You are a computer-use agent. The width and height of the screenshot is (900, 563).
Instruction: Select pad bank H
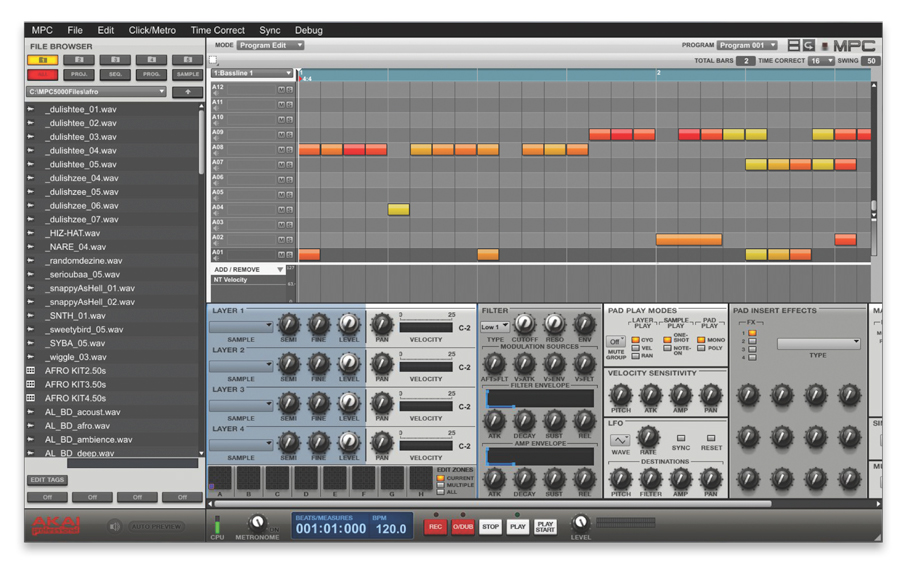click(421, 481)
